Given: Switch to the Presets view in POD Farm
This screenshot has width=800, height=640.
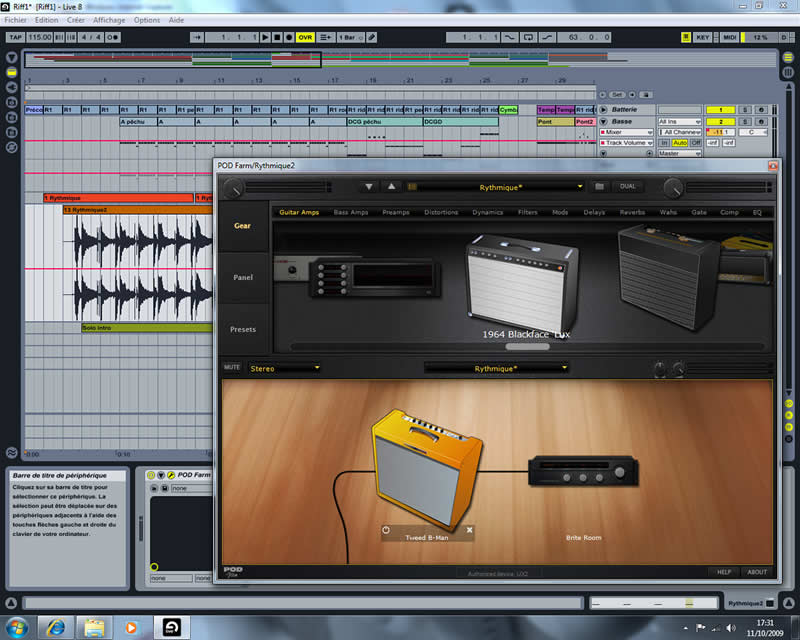Looking at the screenshot, I should (x=243, y=330).
